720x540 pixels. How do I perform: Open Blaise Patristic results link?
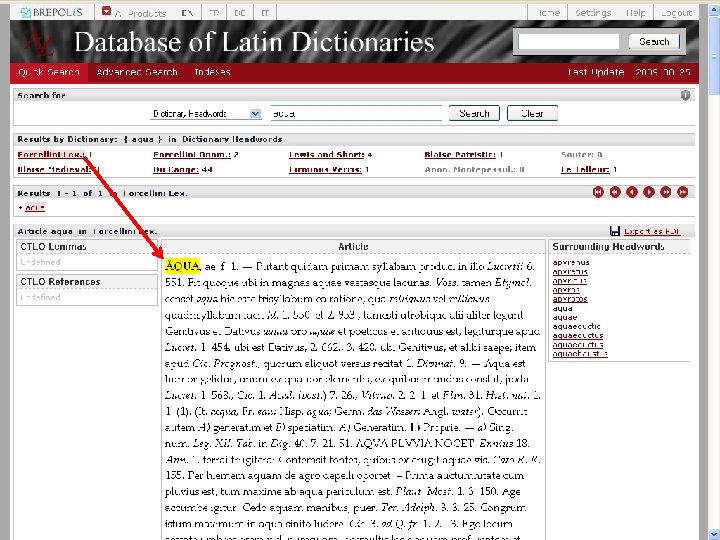point(460,155)
